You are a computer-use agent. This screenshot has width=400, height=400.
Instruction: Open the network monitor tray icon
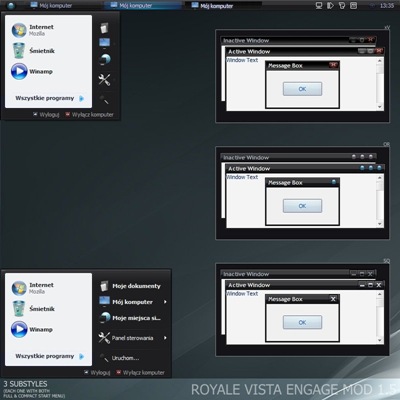[319, 5]
